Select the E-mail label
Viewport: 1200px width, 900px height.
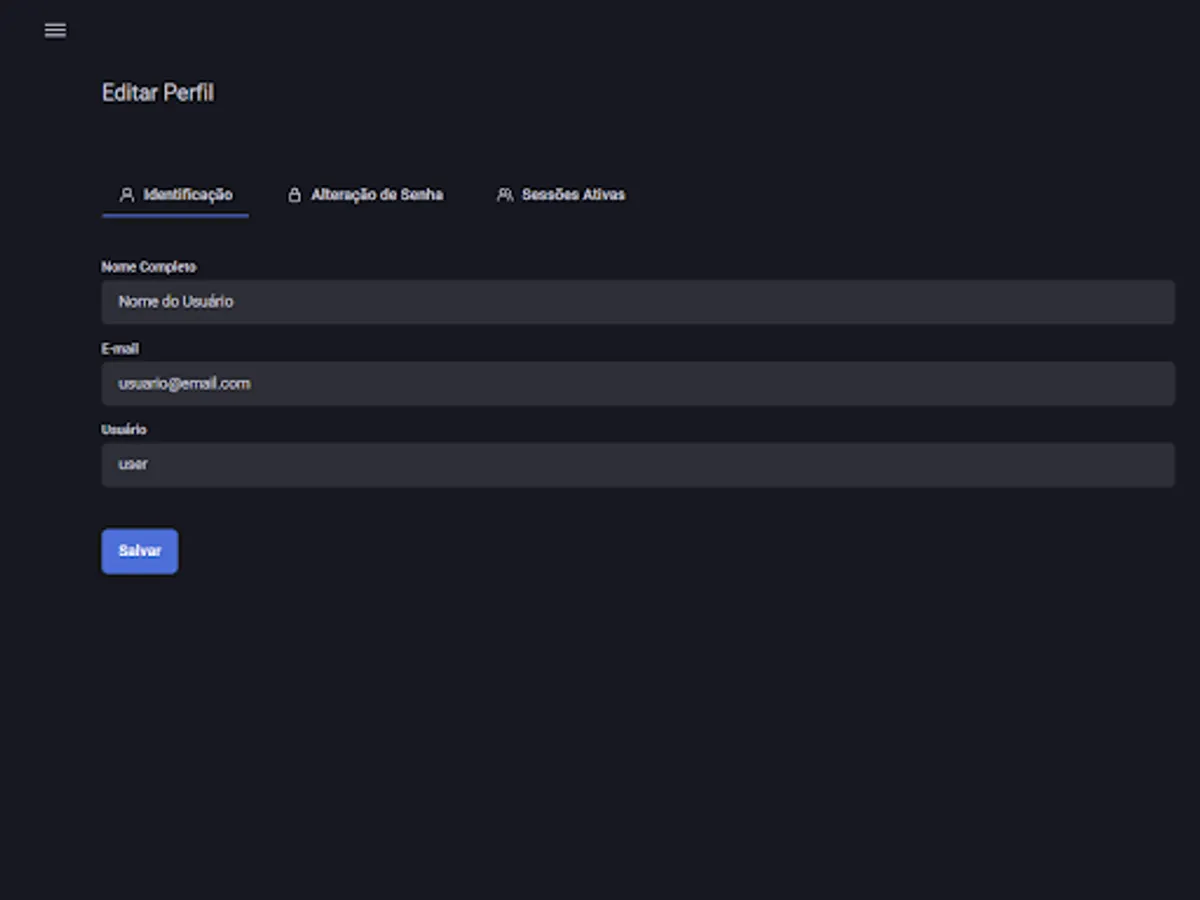click(x=120, y=349)
